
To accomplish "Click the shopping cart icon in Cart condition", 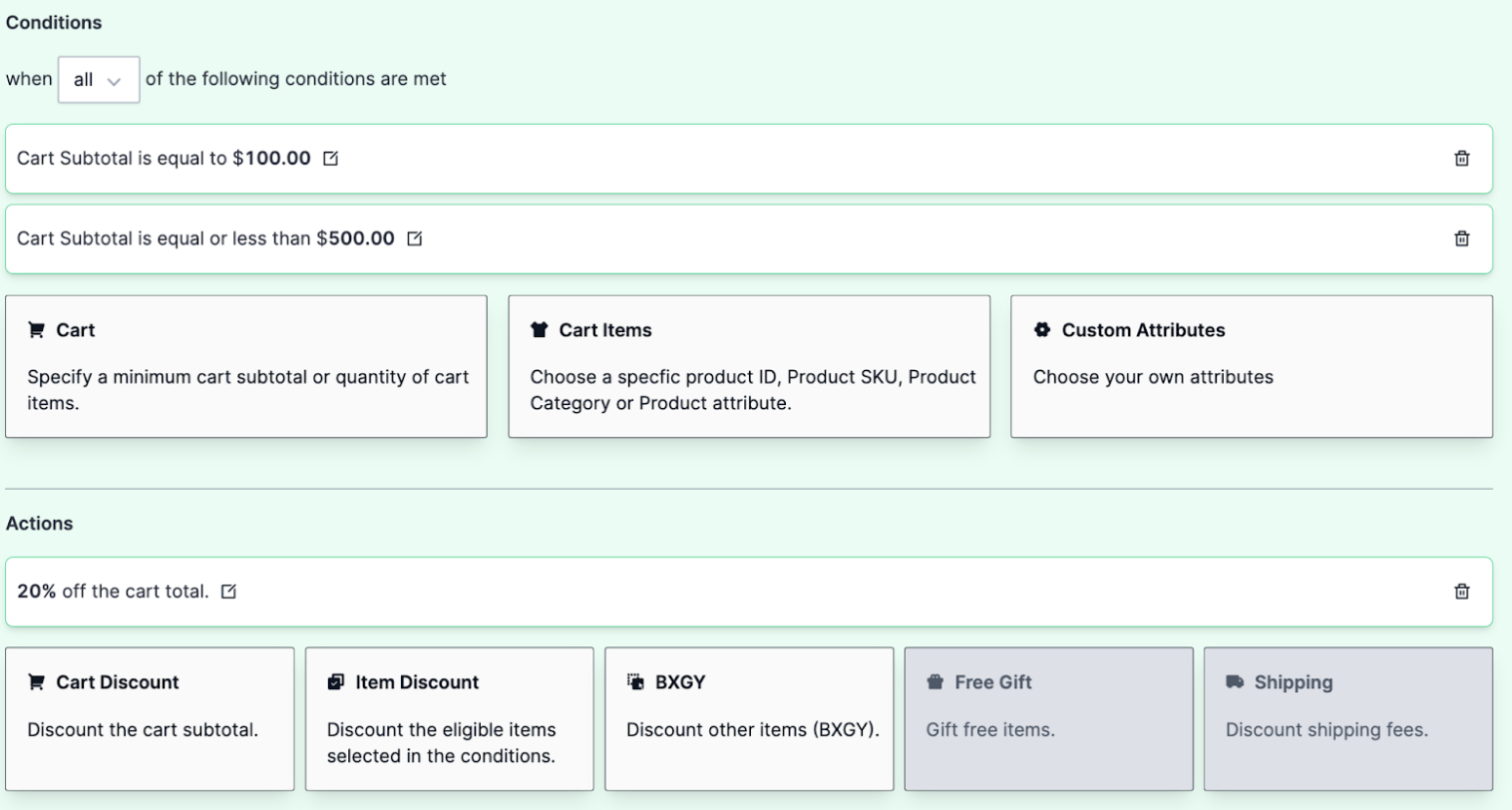I will [37, 330].
